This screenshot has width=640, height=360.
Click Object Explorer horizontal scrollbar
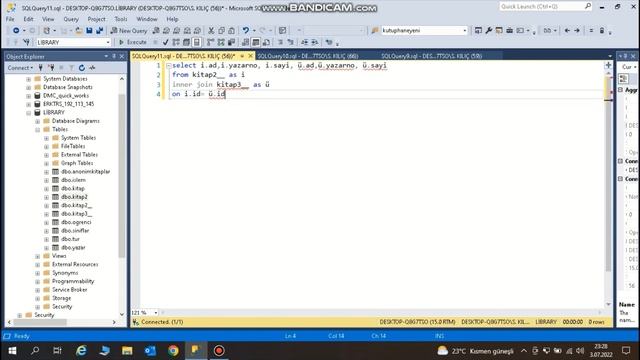(40, 322)
